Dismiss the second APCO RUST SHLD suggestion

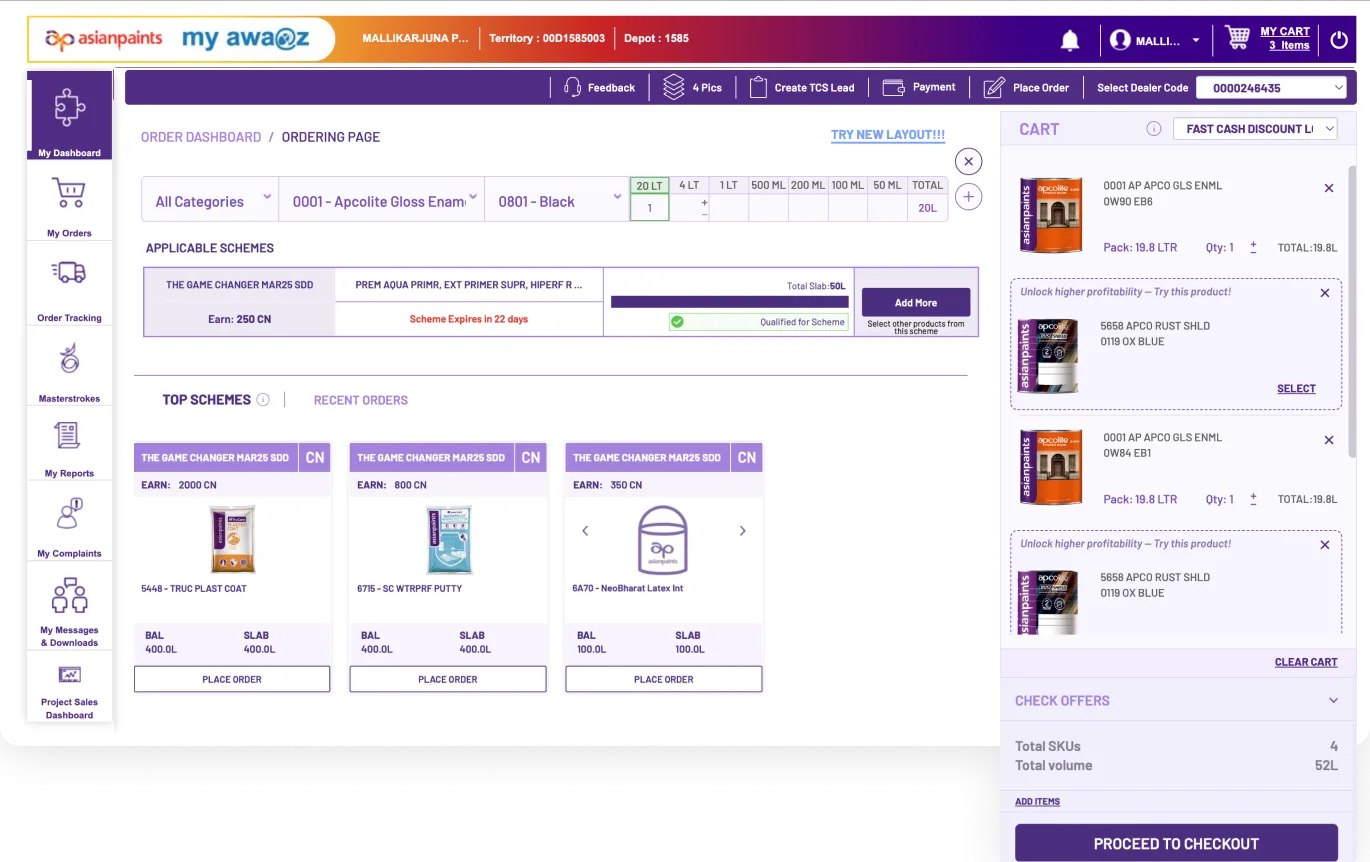(x=1325, y=545)
